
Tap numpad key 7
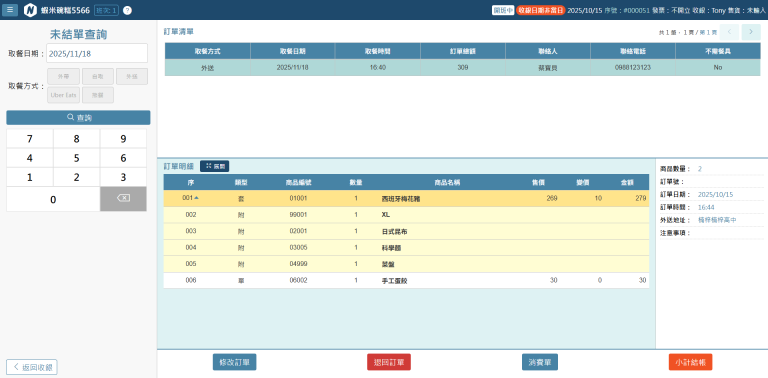[x=30, y=139]
